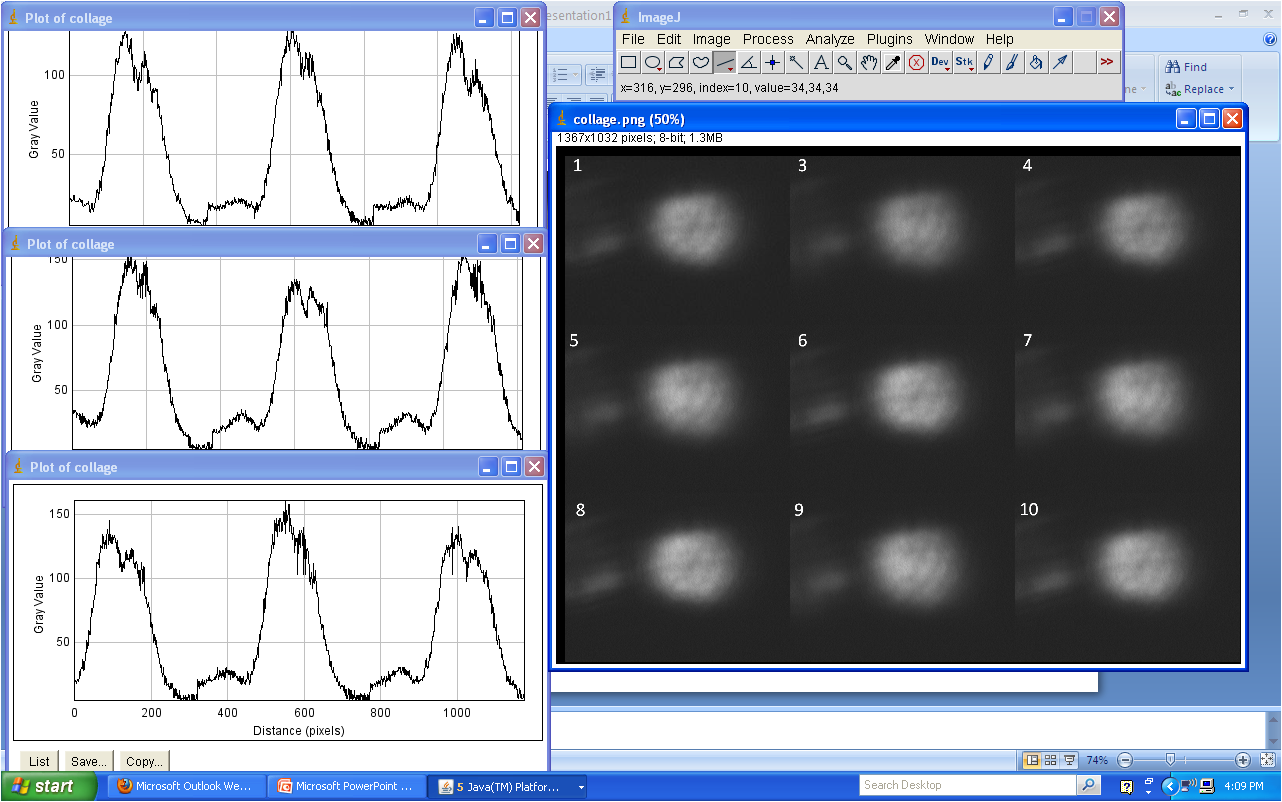This screenshot has height=802, width=1282.
Task: Activate the Angle tool
Action: click(749, 62)
